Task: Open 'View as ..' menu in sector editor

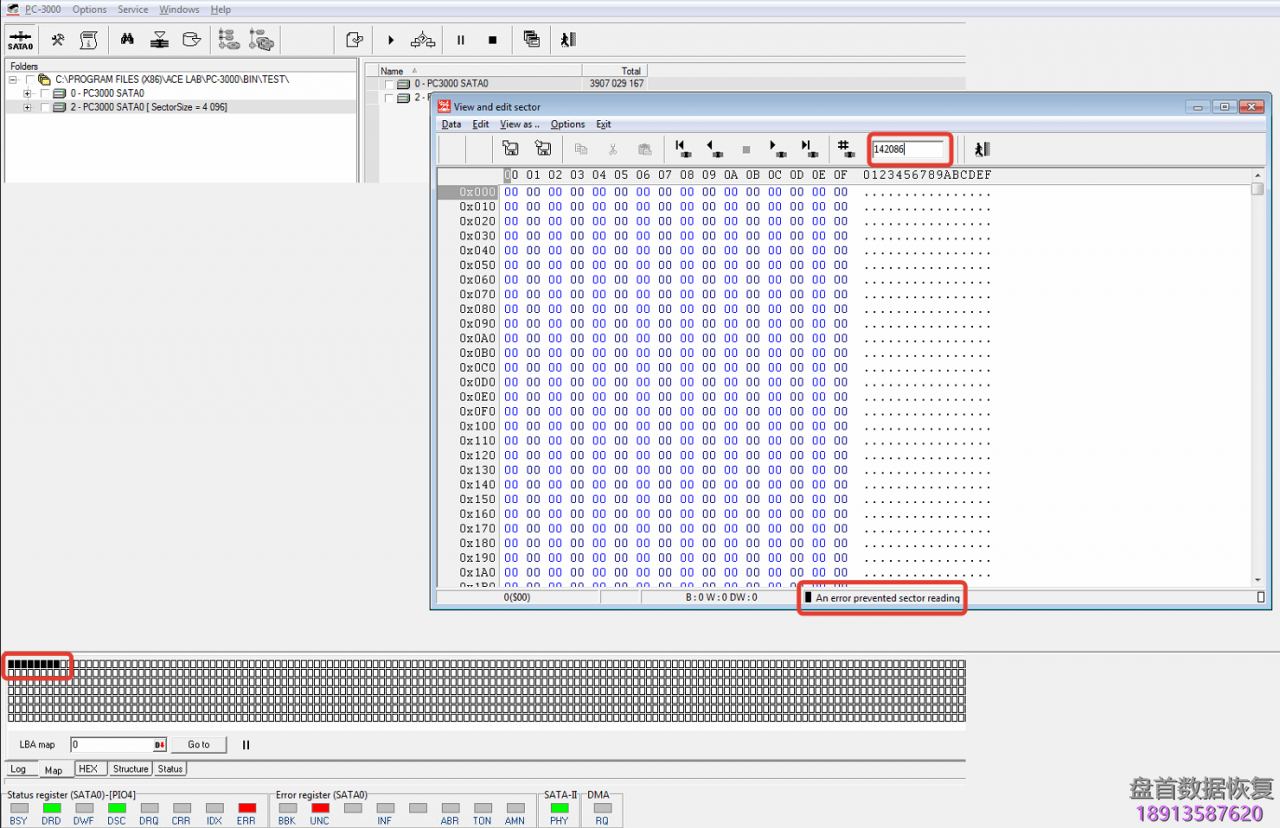Action: tap(519, 124)
